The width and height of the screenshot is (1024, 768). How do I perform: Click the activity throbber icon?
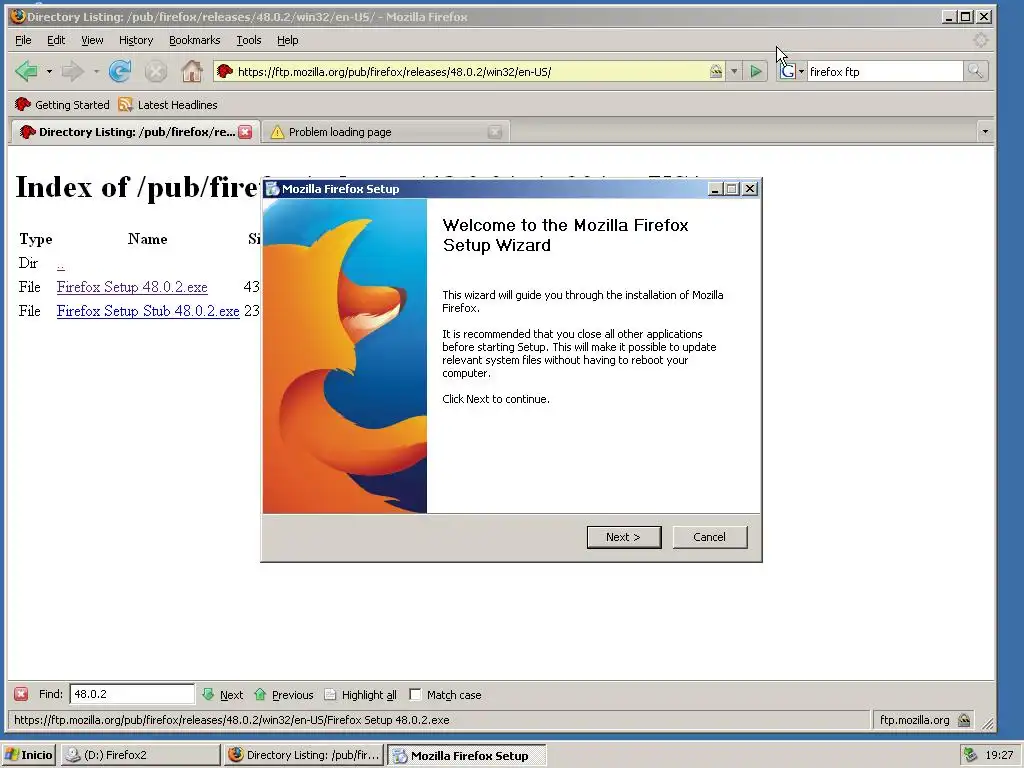980,40
